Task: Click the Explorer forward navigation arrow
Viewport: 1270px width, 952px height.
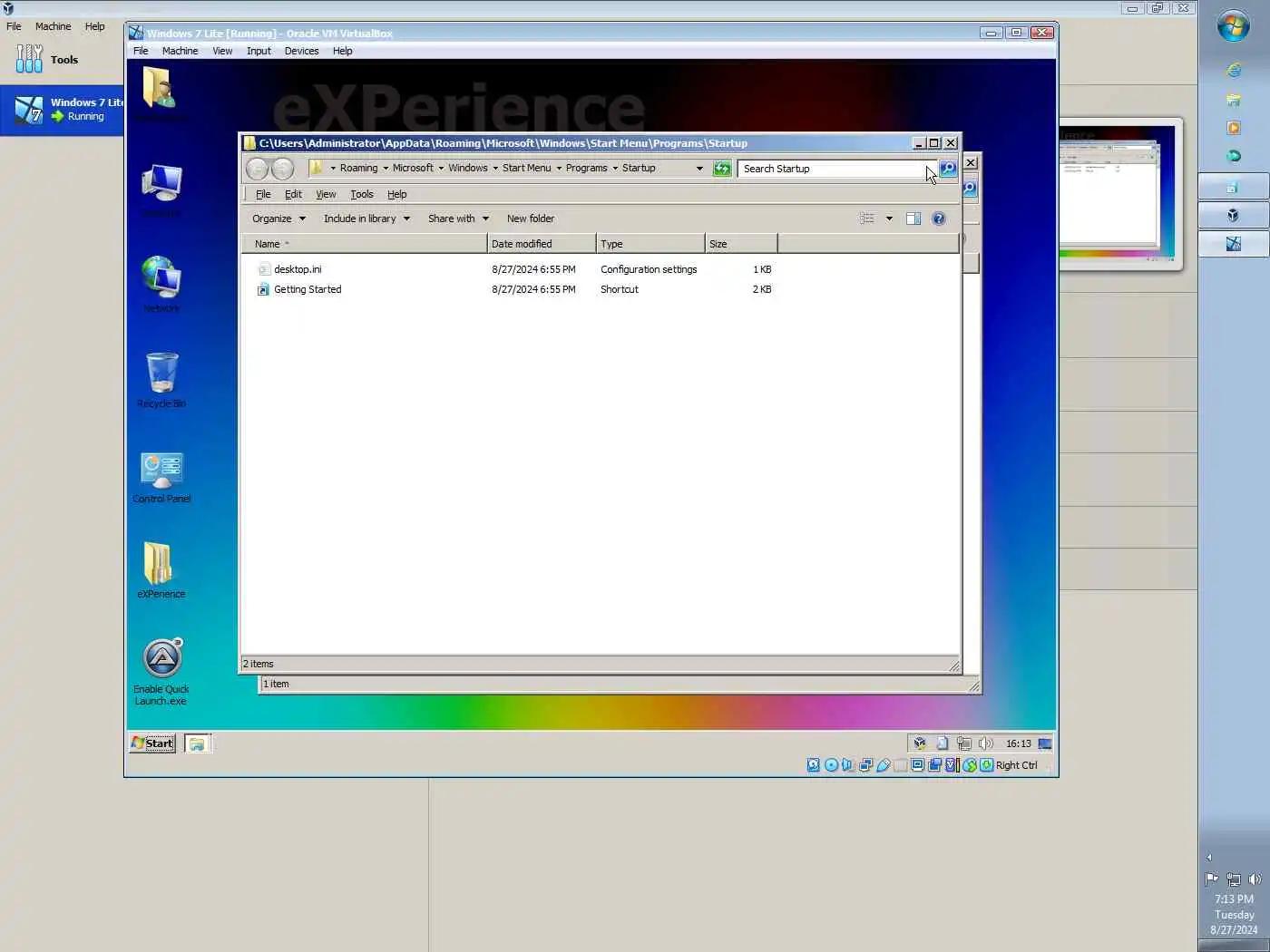Action: coord(282,169)
